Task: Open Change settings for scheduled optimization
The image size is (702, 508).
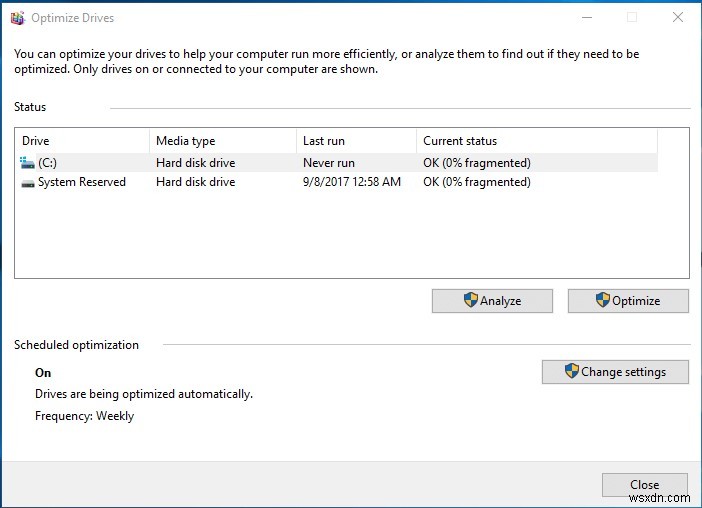Action: click(x=615, y=372)
